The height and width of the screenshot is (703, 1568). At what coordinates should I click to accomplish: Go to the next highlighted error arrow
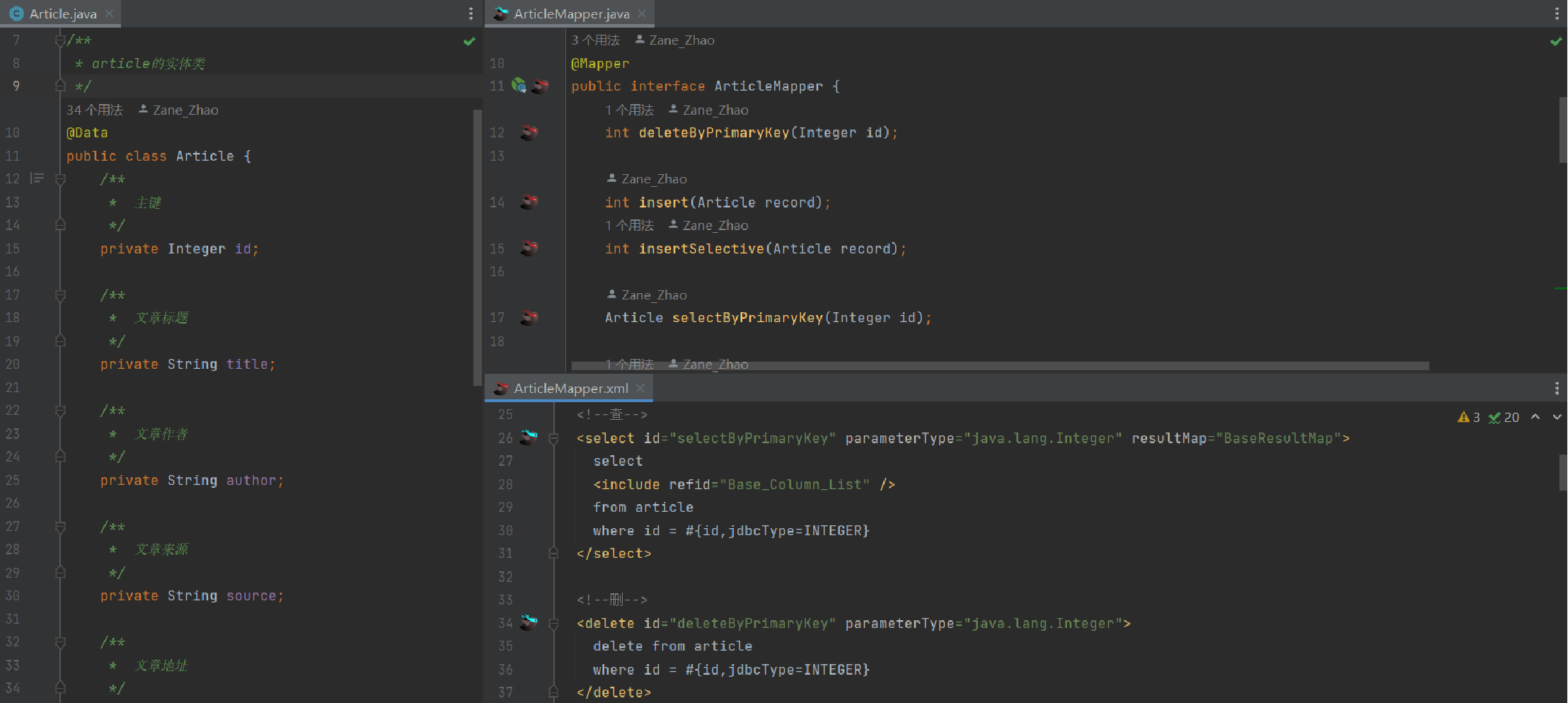pos(1557,417)
